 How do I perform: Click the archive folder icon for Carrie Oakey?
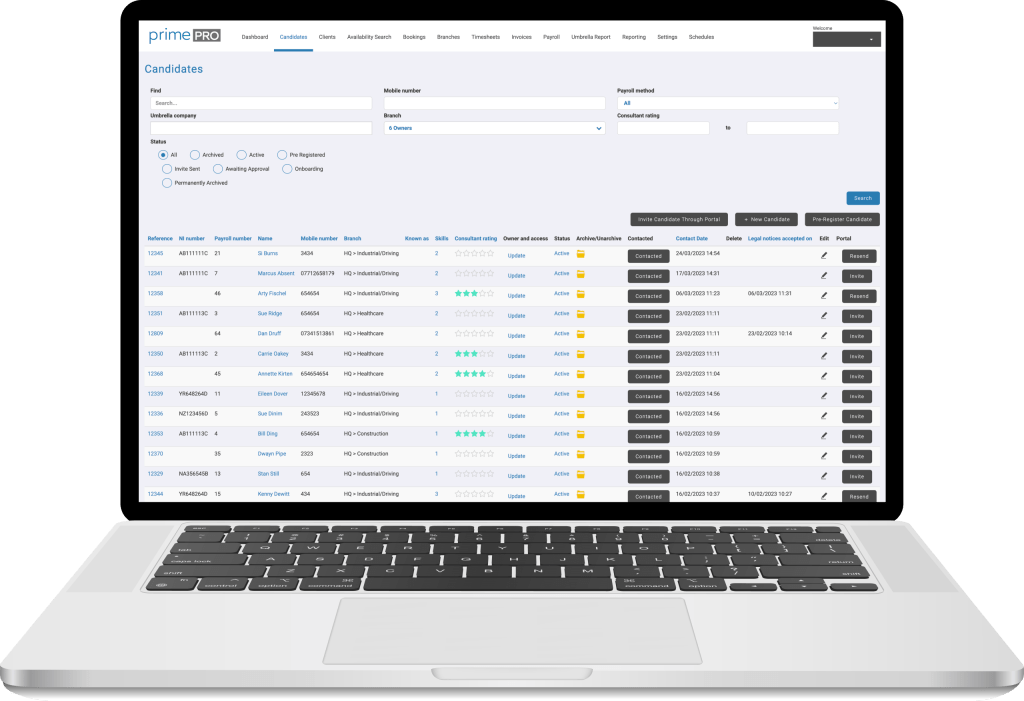point(581,355)
